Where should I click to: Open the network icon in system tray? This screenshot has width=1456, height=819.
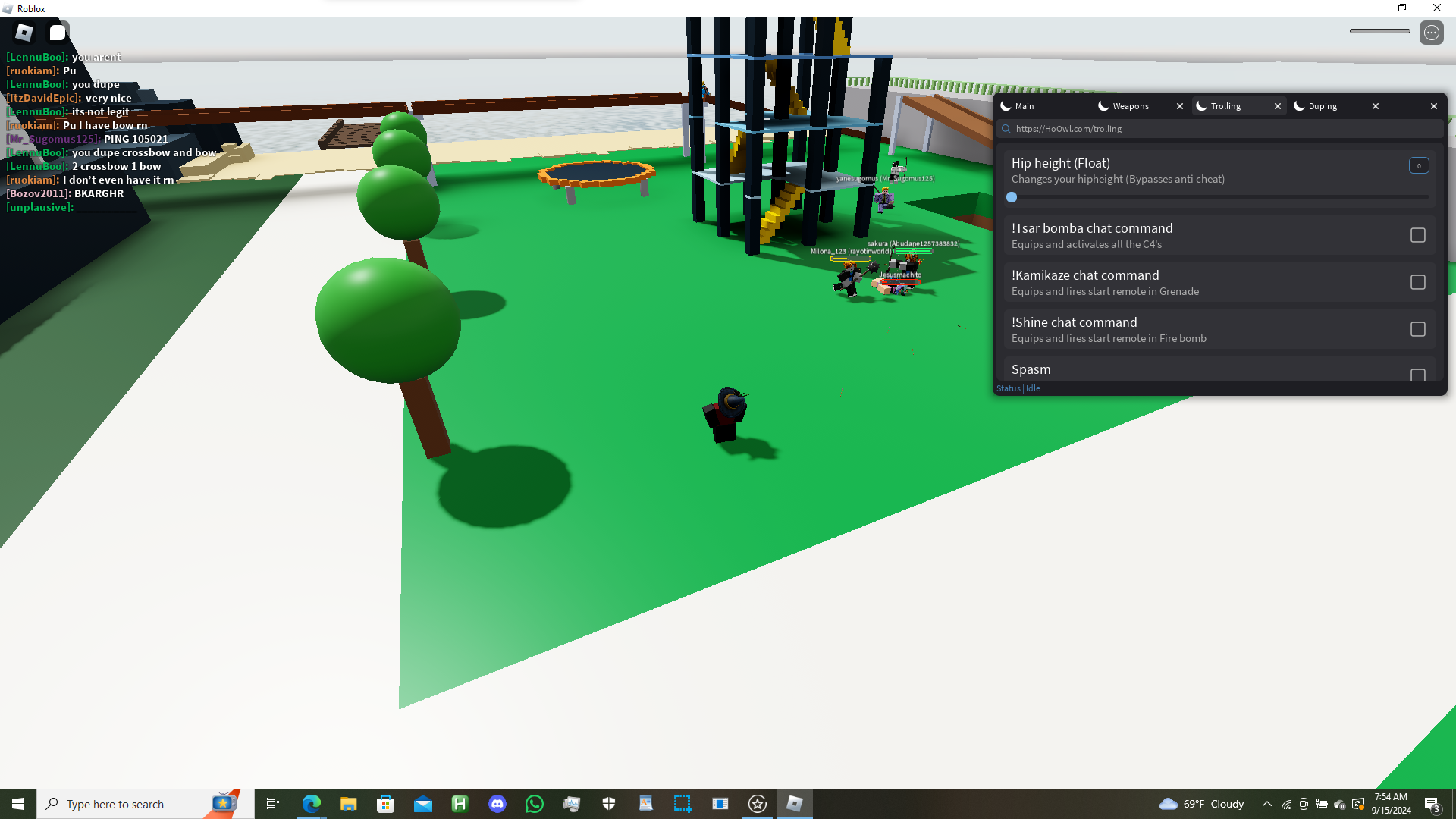(x=1286, y=804)
